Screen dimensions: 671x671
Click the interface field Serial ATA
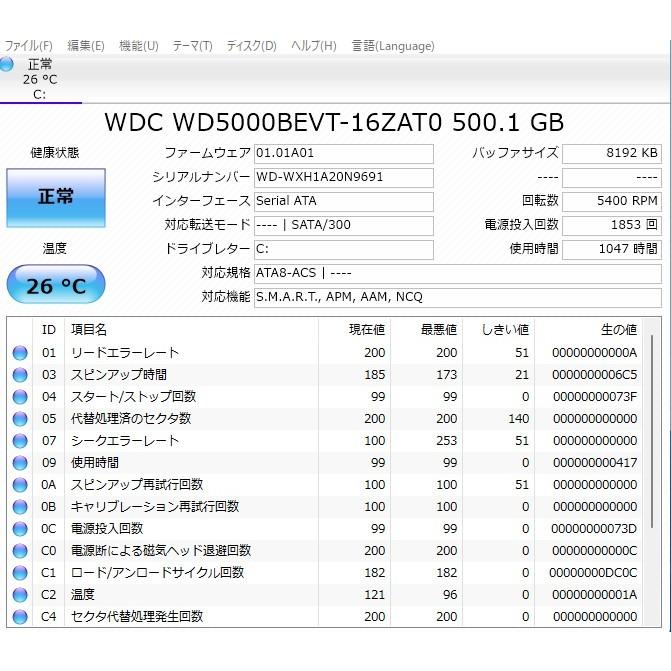(344, 202)
